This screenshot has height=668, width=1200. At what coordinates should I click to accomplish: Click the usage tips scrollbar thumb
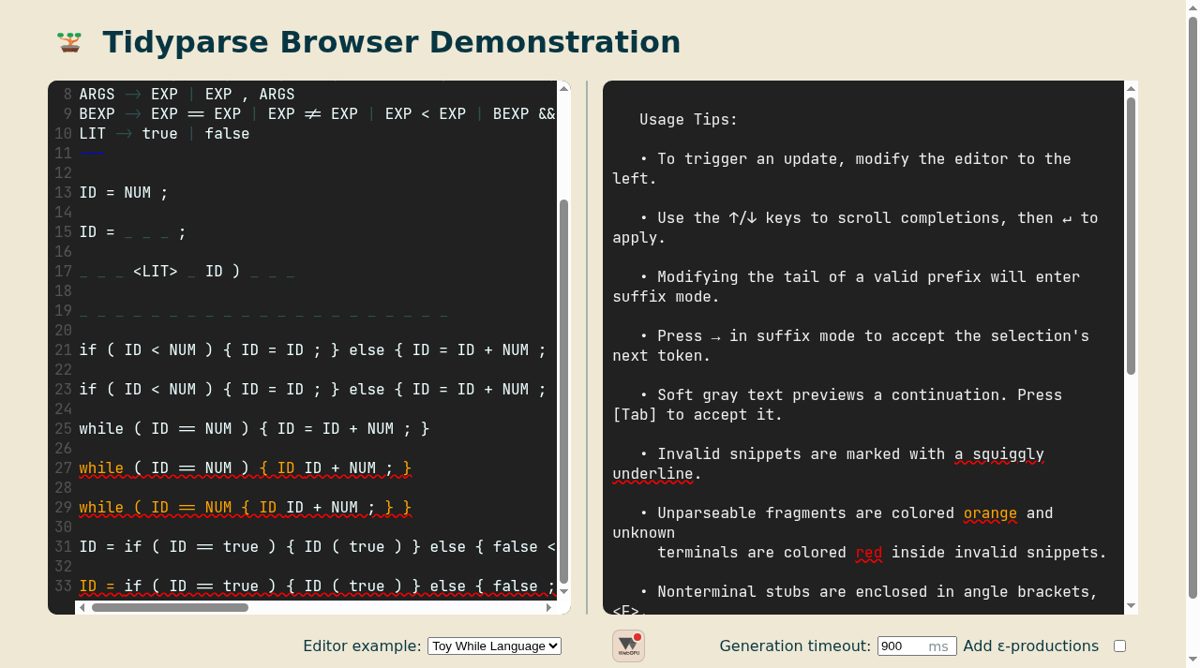tap(1131, 236)
